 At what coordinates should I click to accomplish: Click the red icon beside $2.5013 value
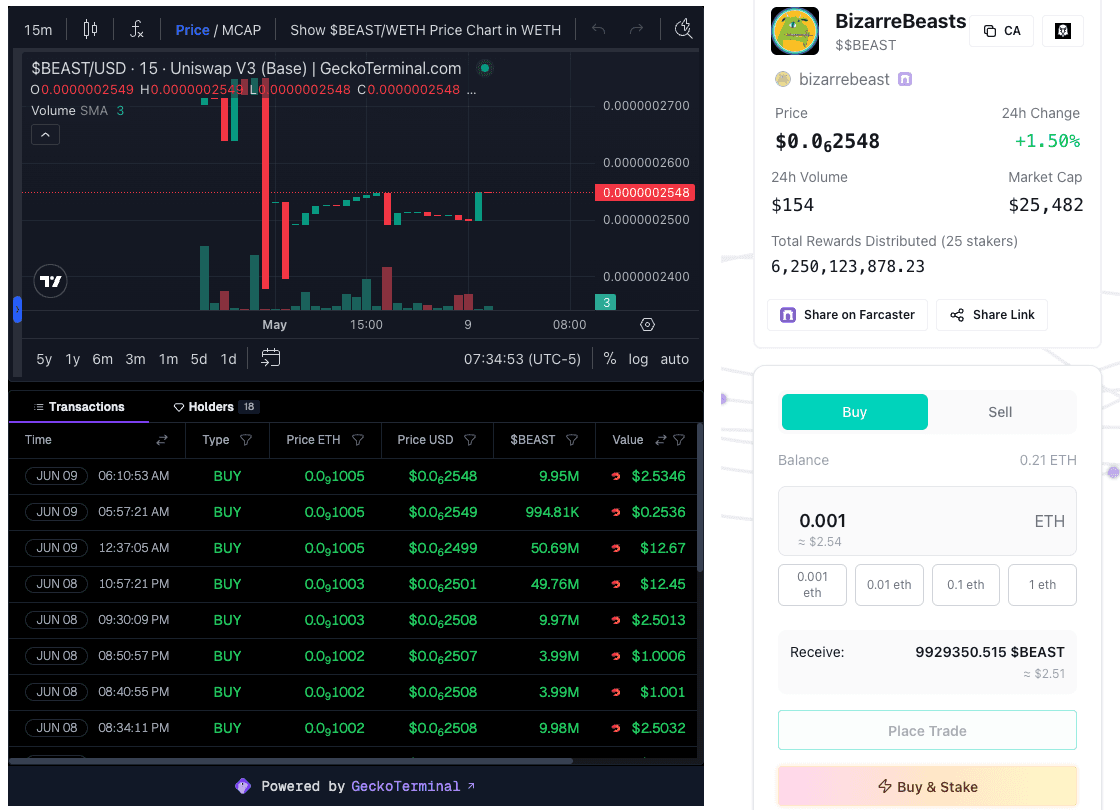click(x=616, y=620)
